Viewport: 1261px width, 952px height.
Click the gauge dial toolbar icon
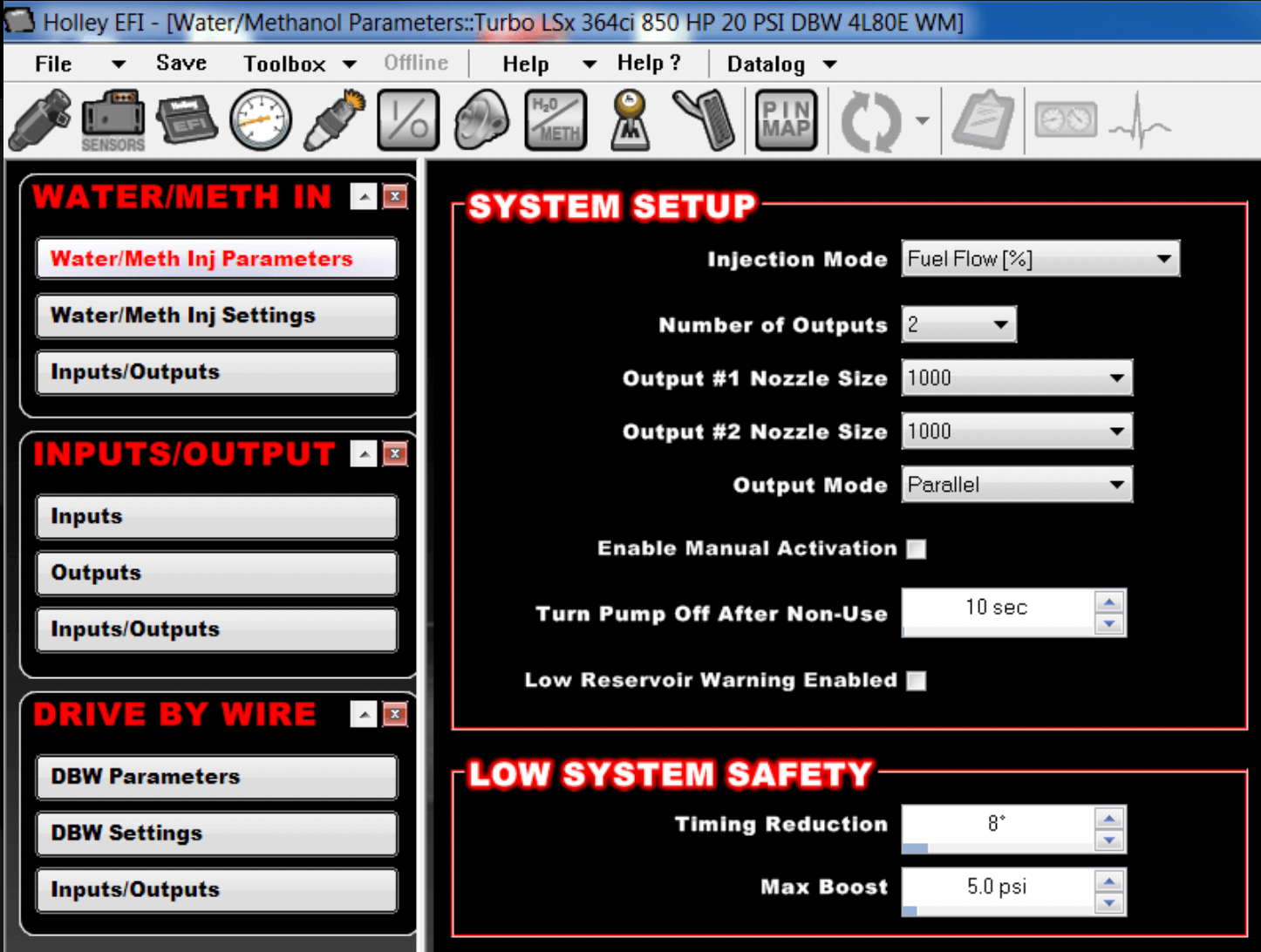[260, 120]
